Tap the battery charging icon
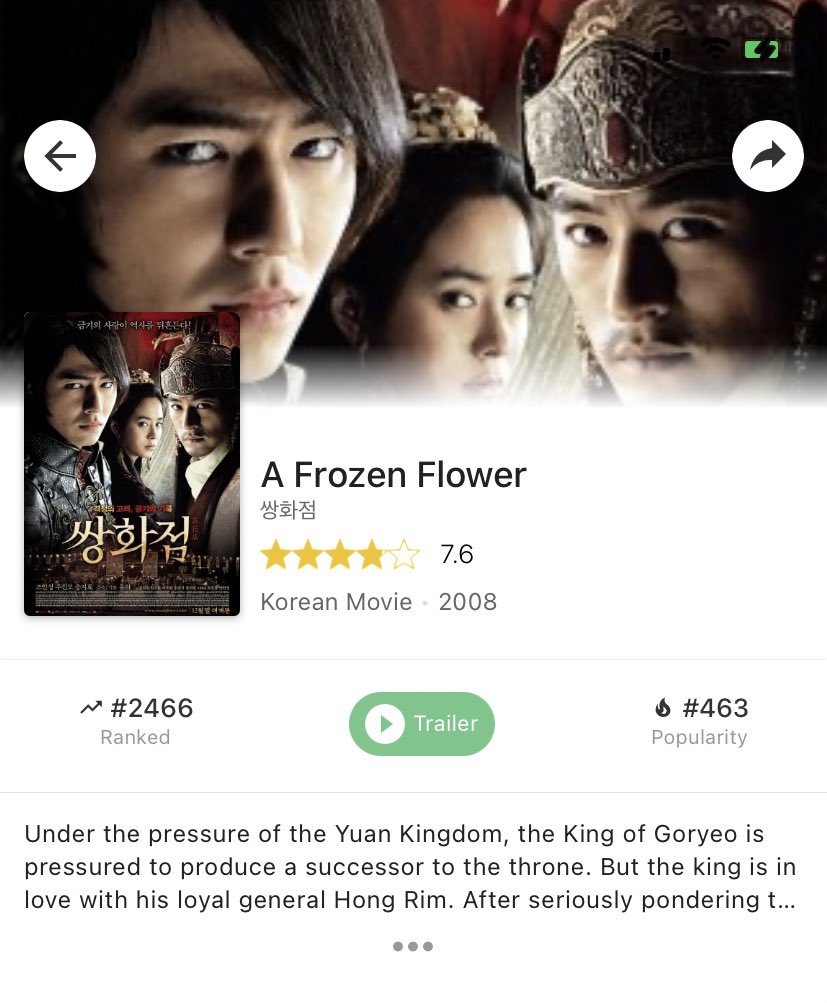Screen dimensions: 827x1003 [762, 49]
